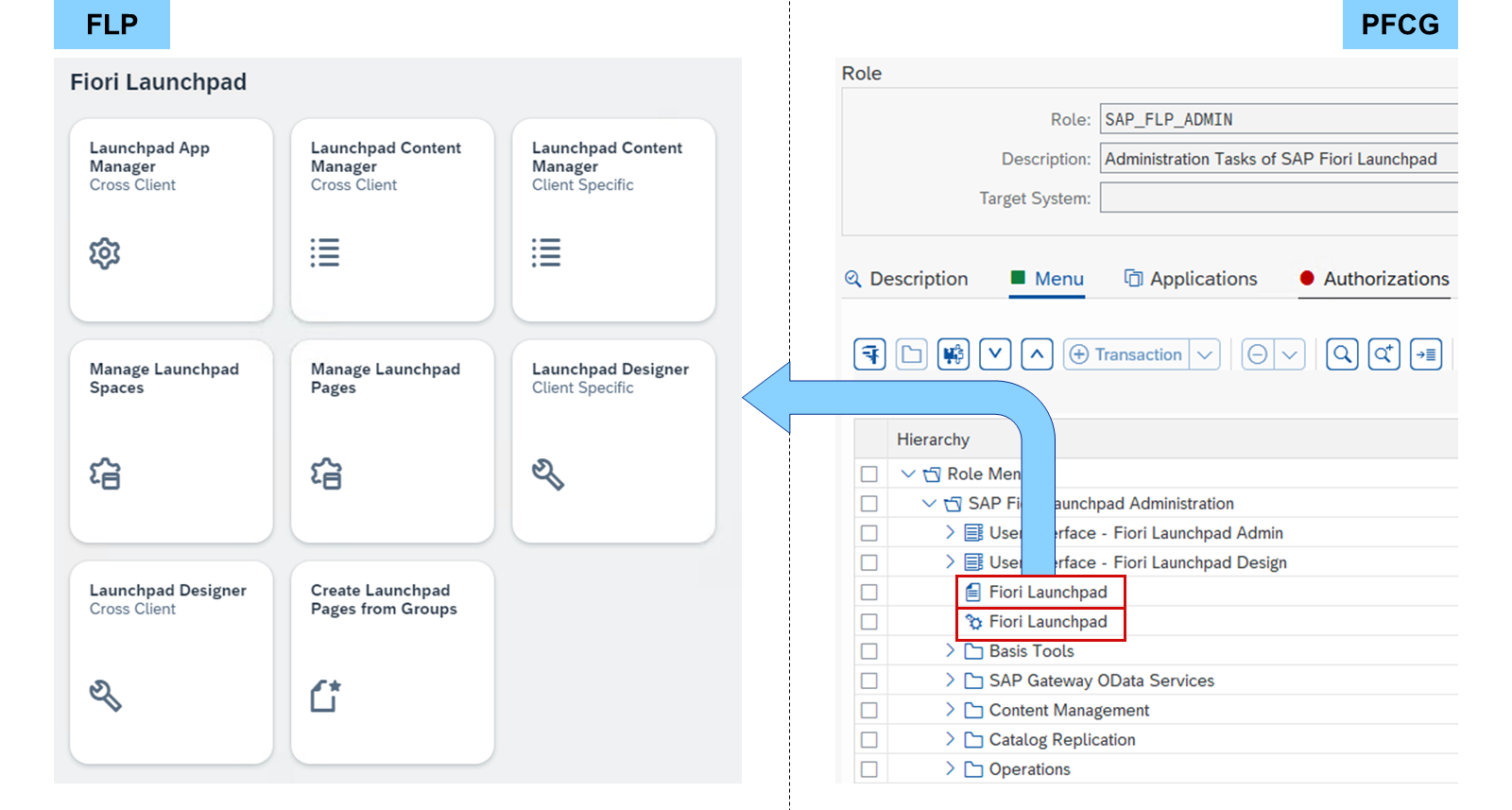Open the Launchpad App Manager Cross Client tile
The image size is (1512, 810).
pyautogui.click(x=171, y=219)
